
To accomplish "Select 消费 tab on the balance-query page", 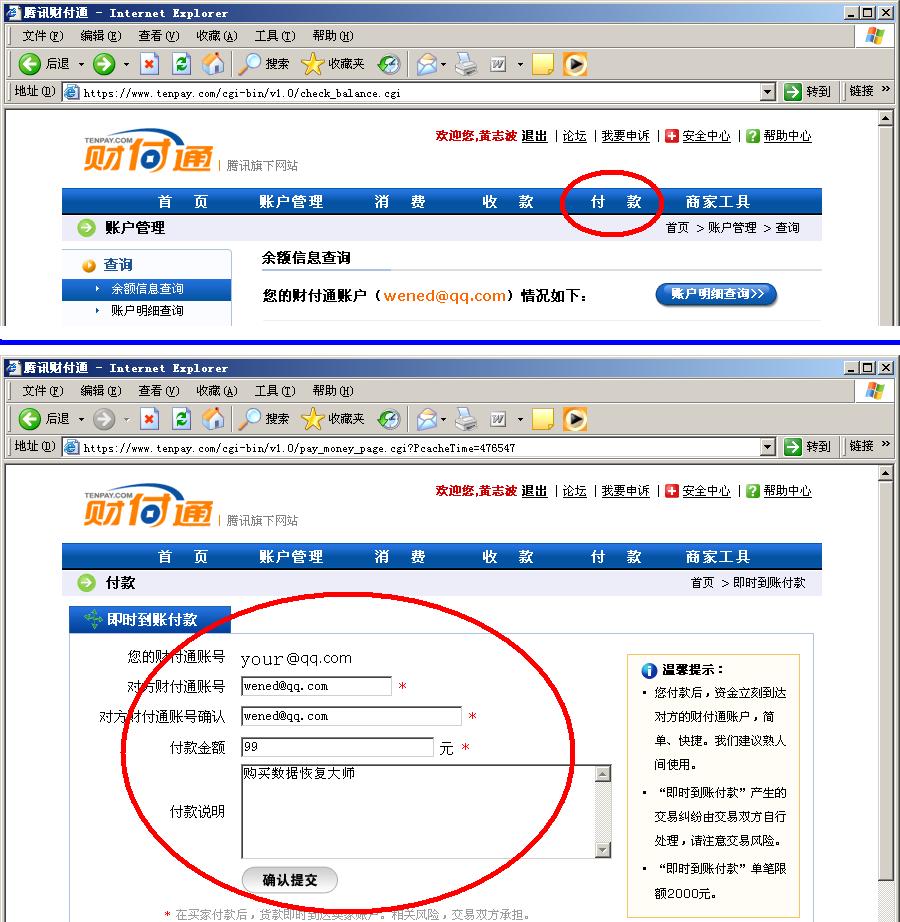I will 400,202.
